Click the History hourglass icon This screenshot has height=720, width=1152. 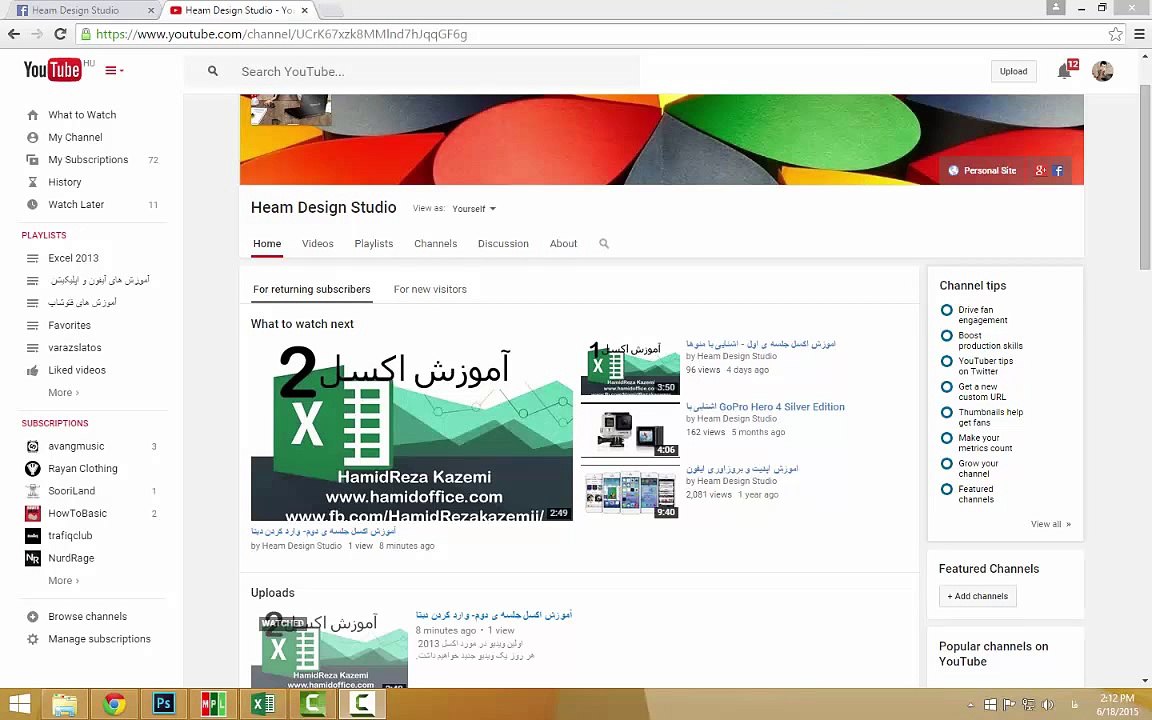pos(32,182)
